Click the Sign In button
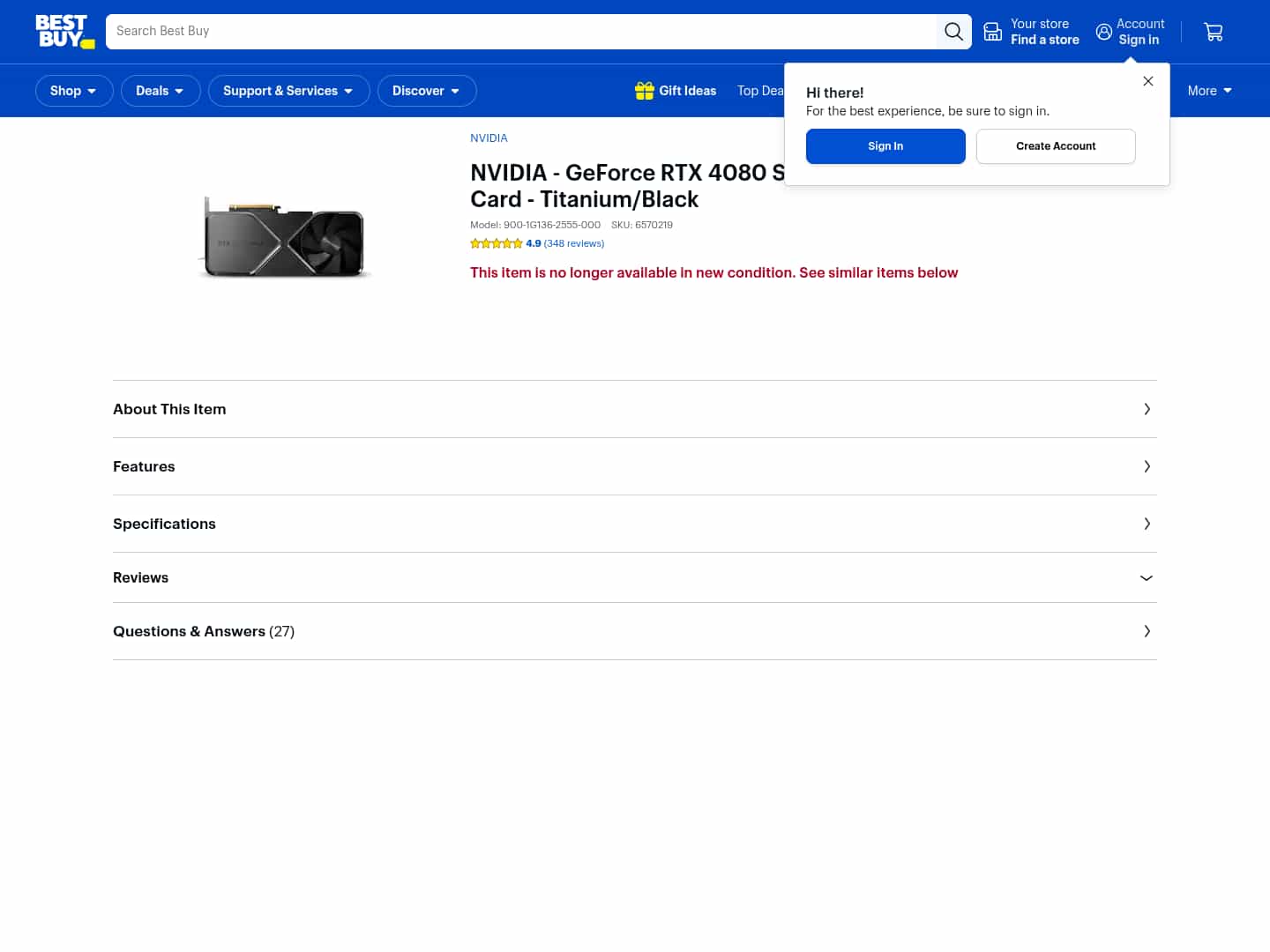The height and width of the screenshot is (952, 1270). 885,146
